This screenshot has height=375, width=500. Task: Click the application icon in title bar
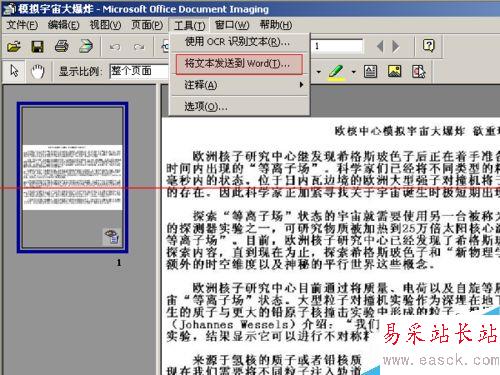(9, 9)
